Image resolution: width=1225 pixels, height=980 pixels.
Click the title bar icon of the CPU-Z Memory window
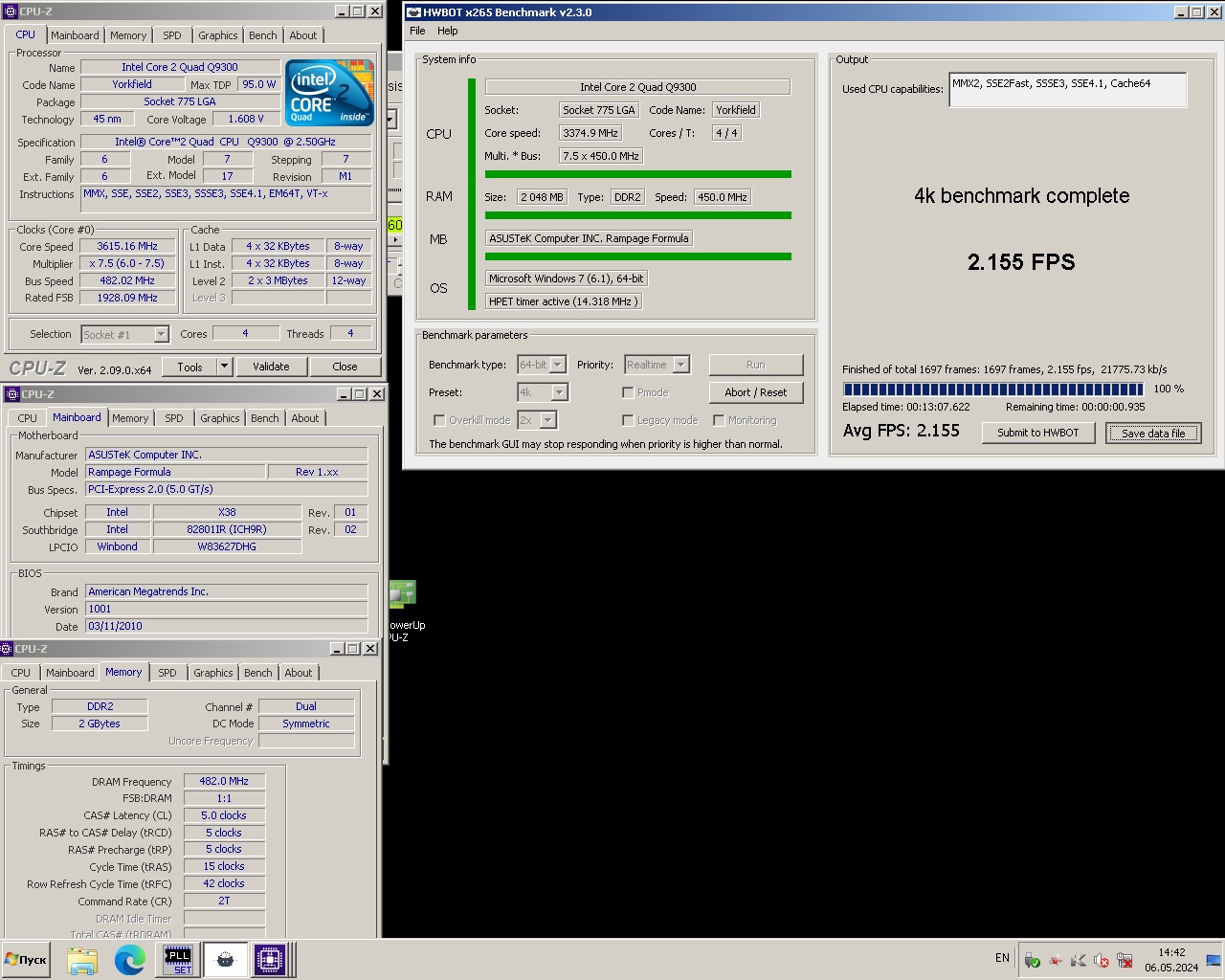tap(7, 648)
